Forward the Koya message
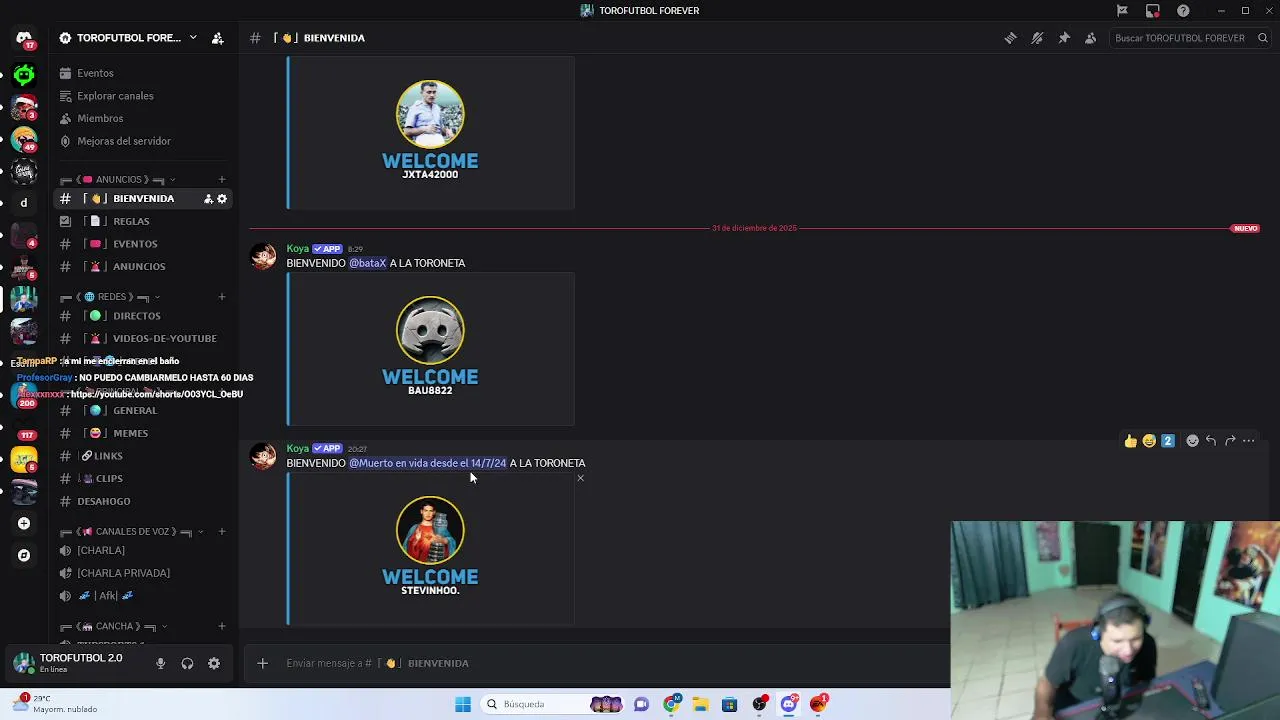This screenshot has height=720, width=1280. [1230, 441]
